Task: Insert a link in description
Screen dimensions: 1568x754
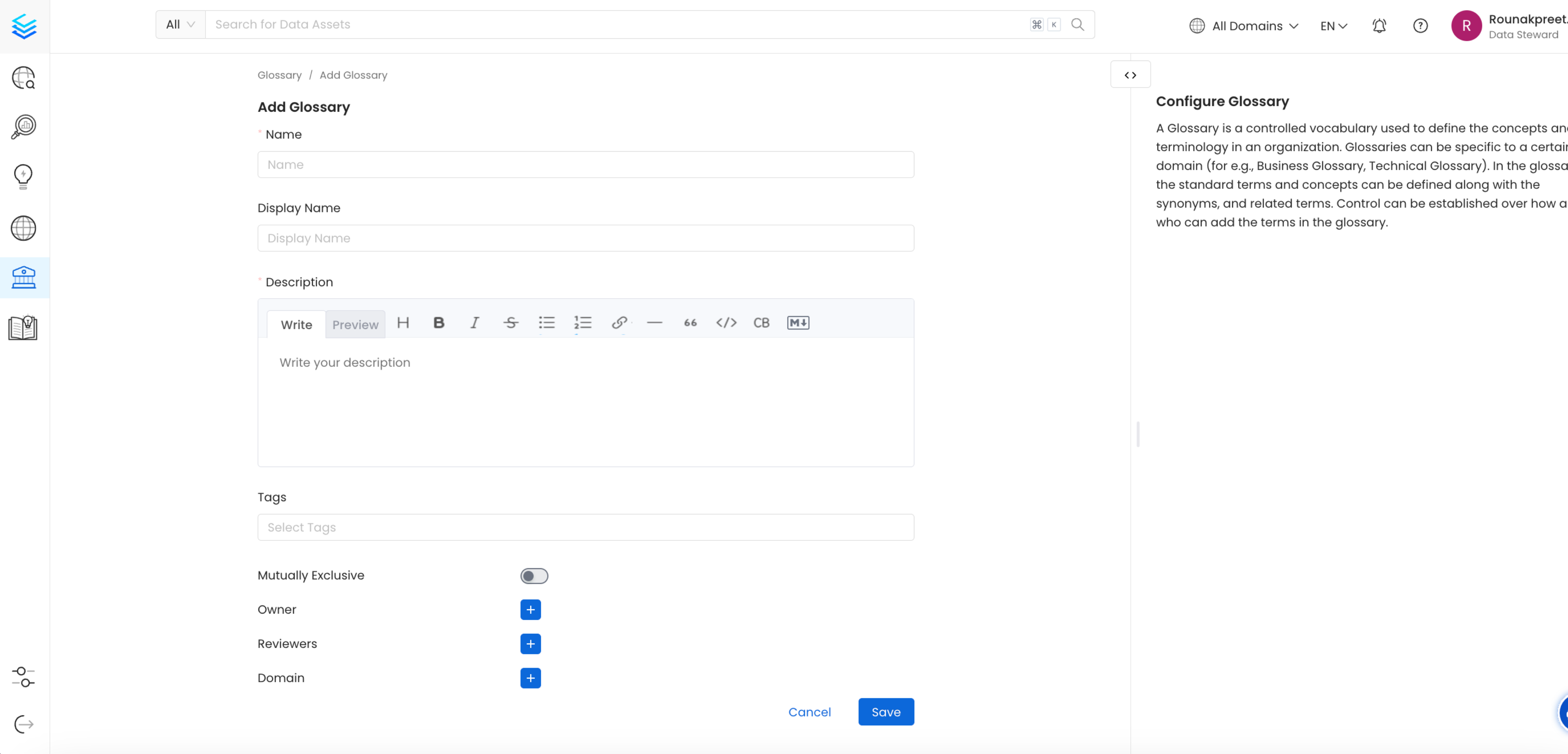Action: click(x=619, y=323)
